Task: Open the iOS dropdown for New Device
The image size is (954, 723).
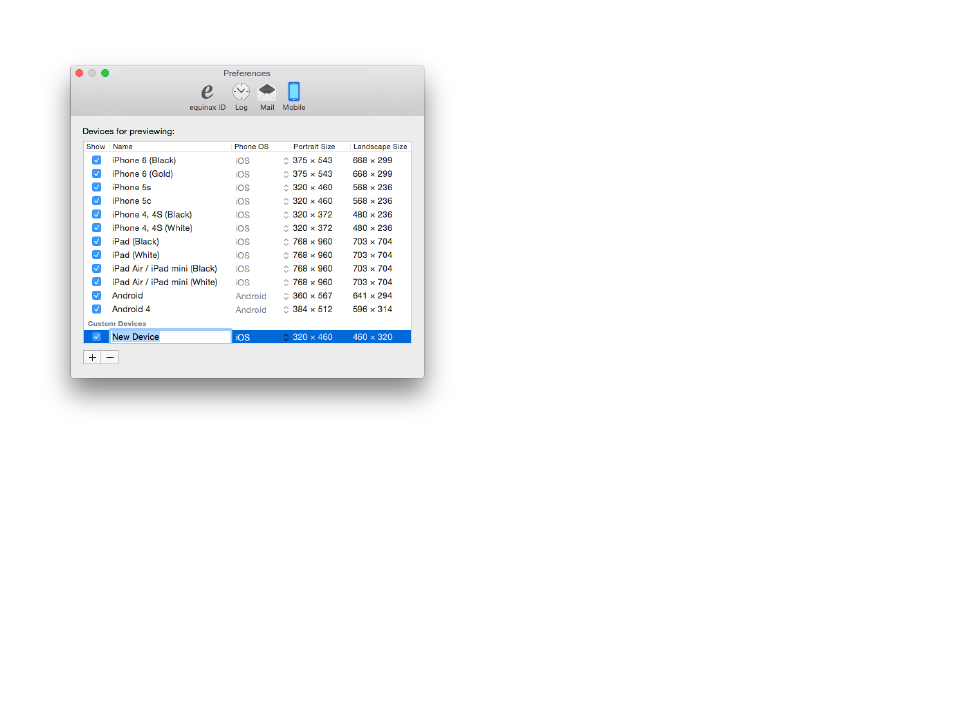Action: pos(261,337)
